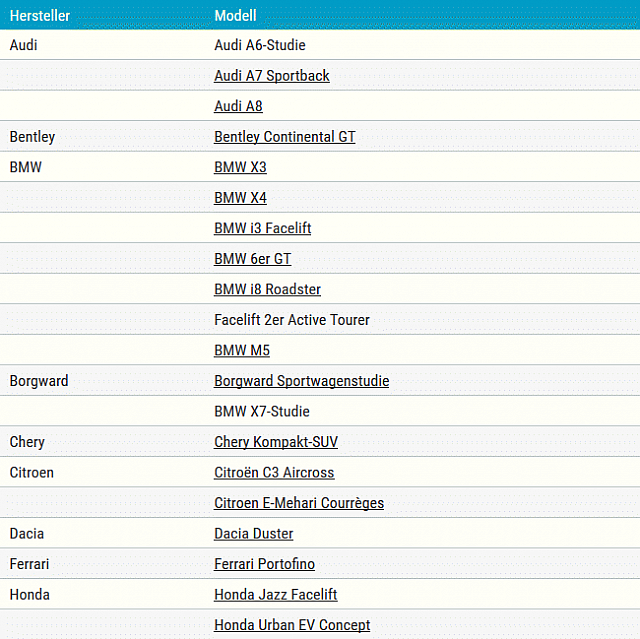Select the Citroën C3 Aircross link

click(x=274, y=472)
